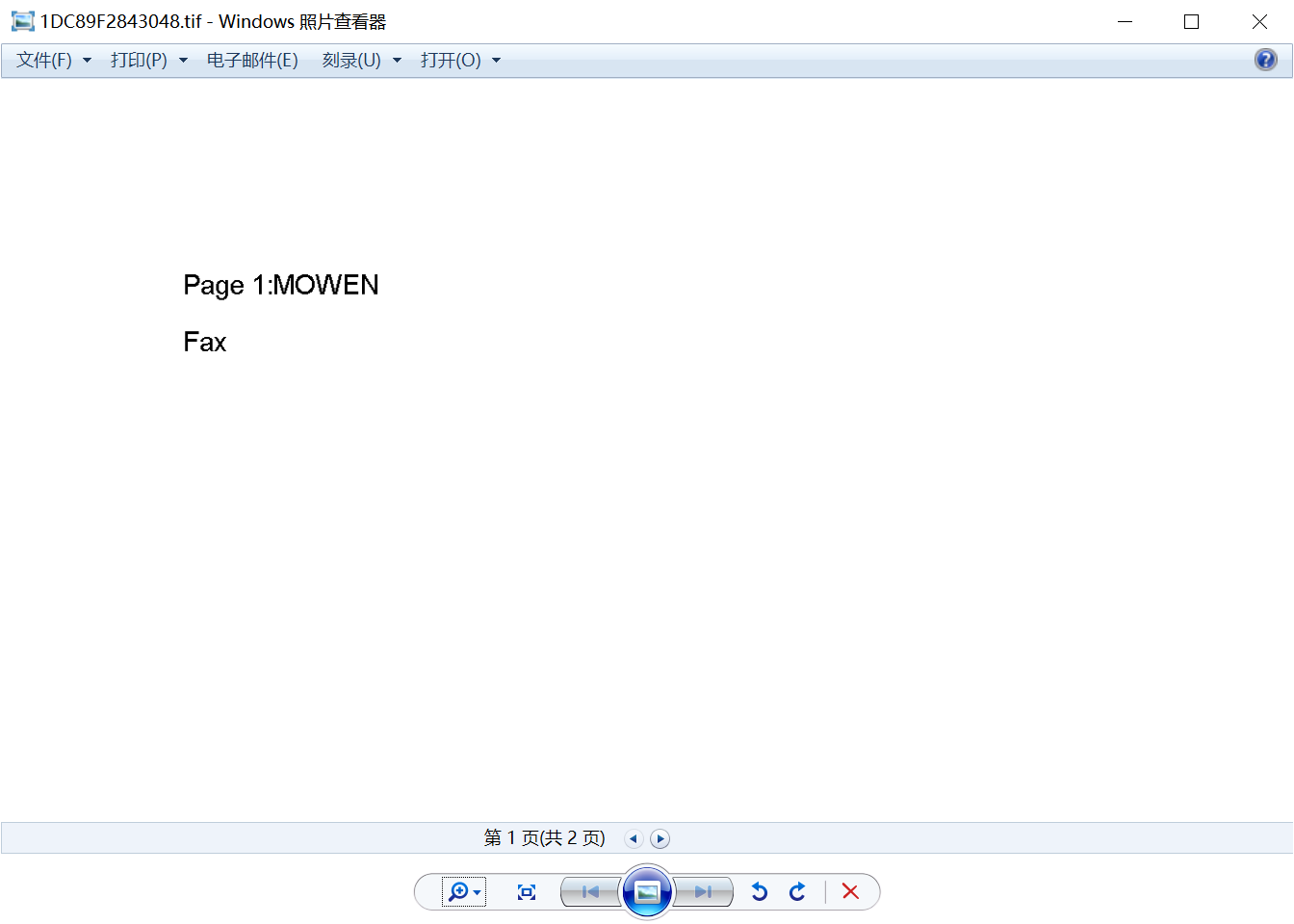Expand the zoom magnifier dropdown arrow

[478, 892]
